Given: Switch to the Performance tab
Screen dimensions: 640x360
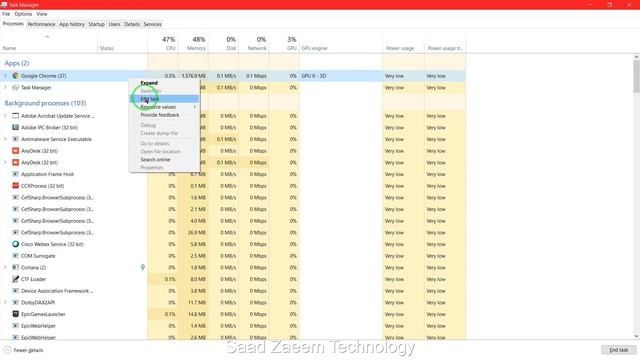Looking at the screenshot, I should pos(41,24).
